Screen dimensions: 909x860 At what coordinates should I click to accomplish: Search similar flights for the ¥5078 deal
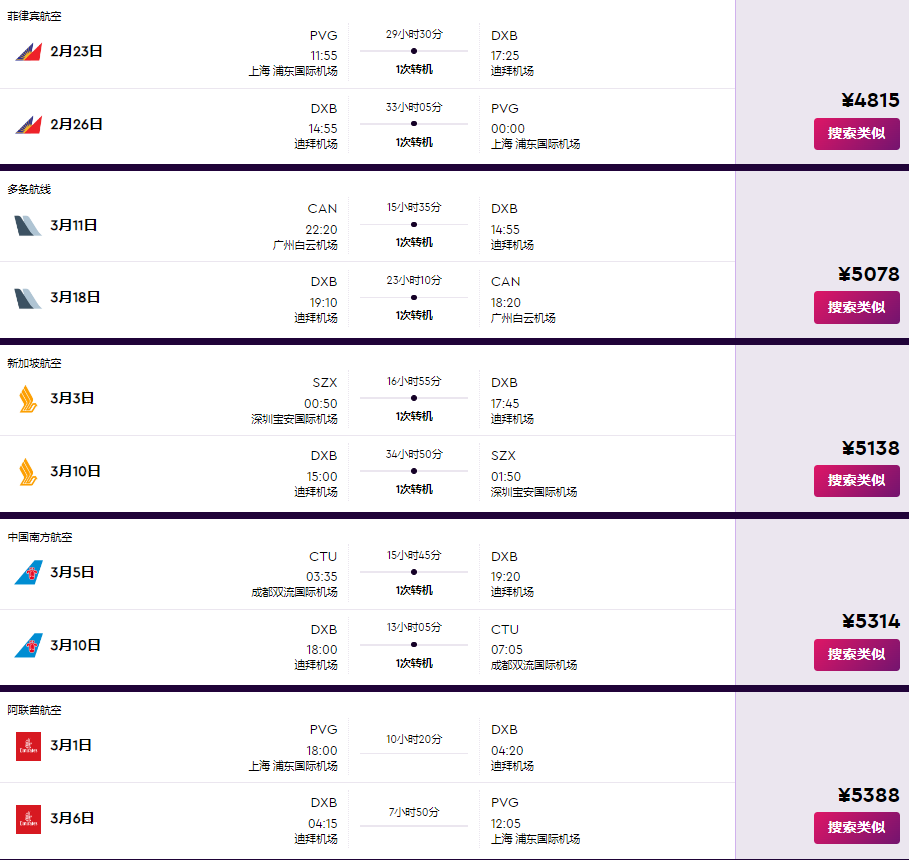tap(856, 308)
